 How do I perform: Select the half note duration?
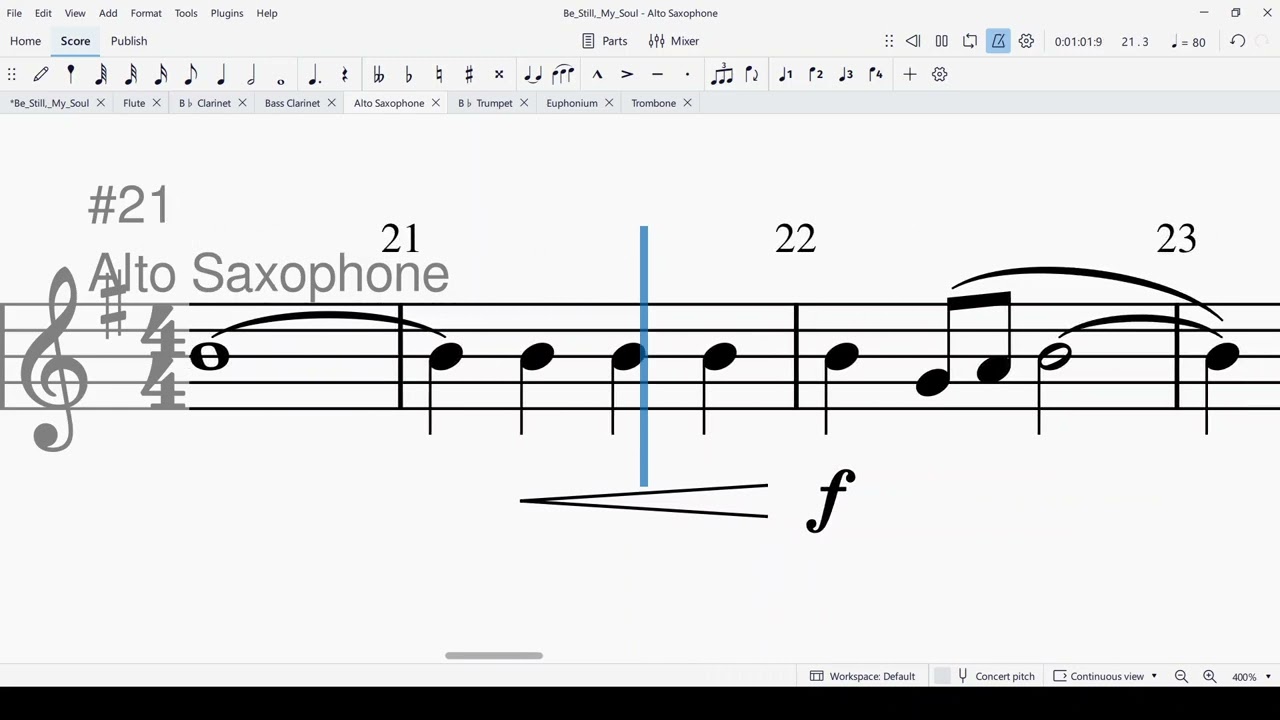[x=251, y=74]
